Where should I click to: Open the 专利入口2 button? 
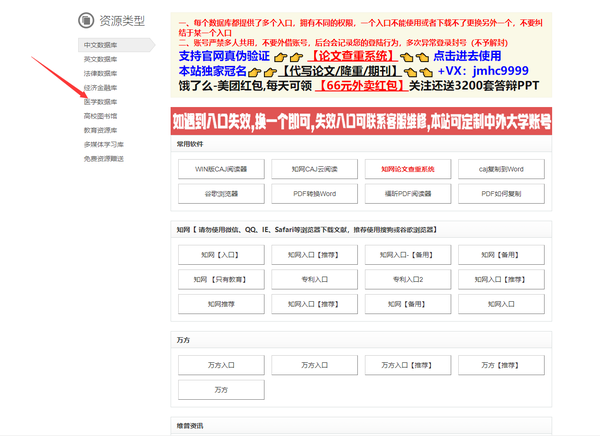(x=408, y=279)
